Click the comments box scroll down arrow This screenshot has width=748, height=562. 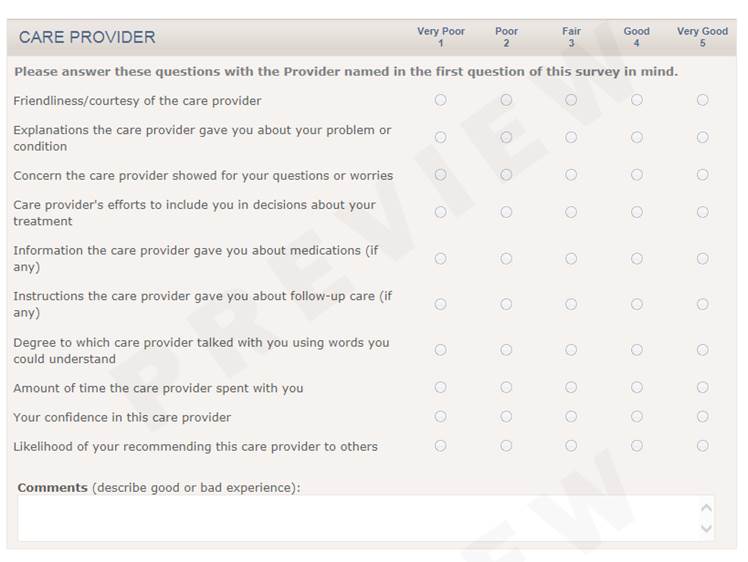point(707,529)
